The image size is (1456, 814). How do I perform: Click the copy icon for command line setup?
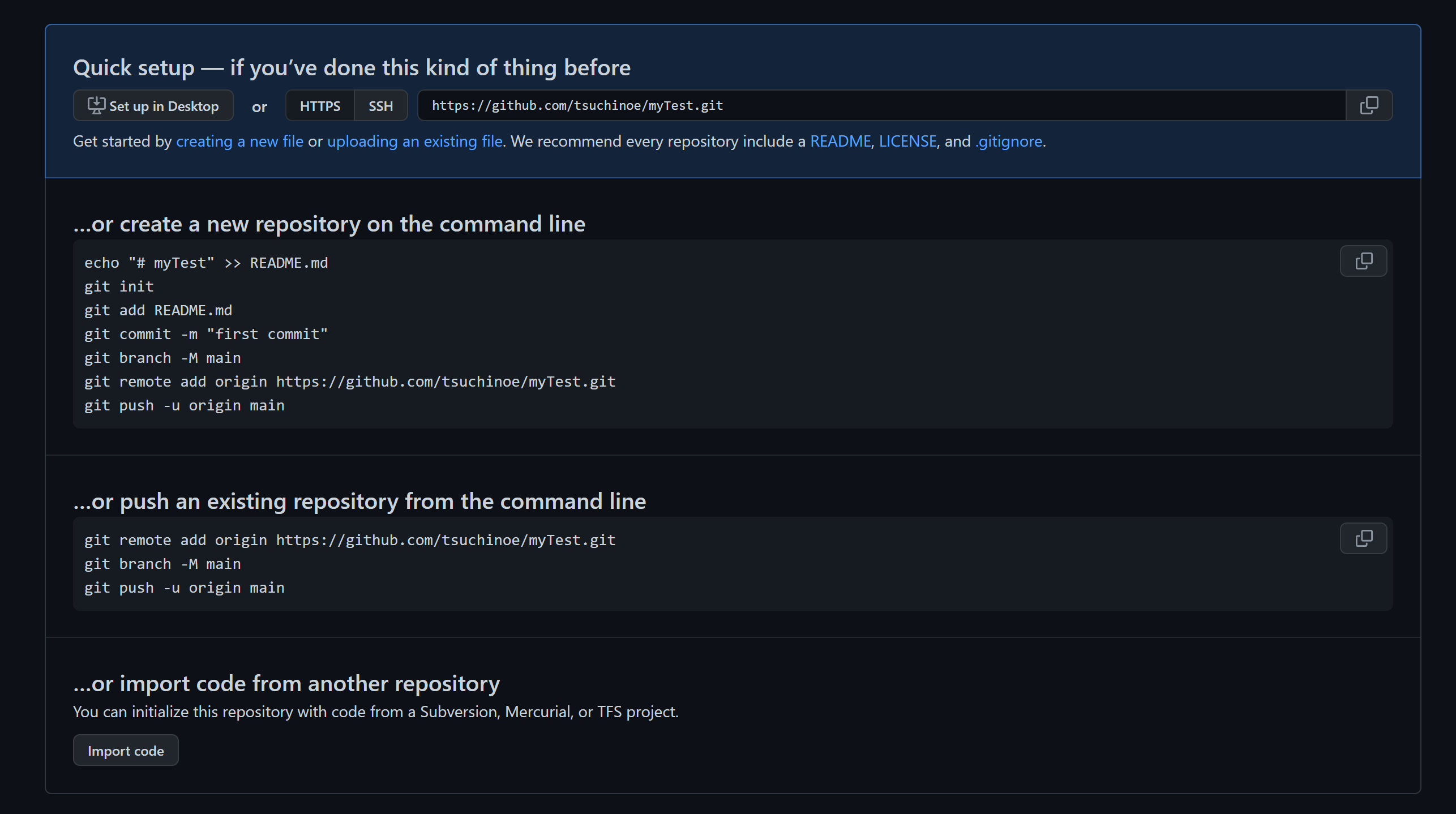coord(1363,261)
